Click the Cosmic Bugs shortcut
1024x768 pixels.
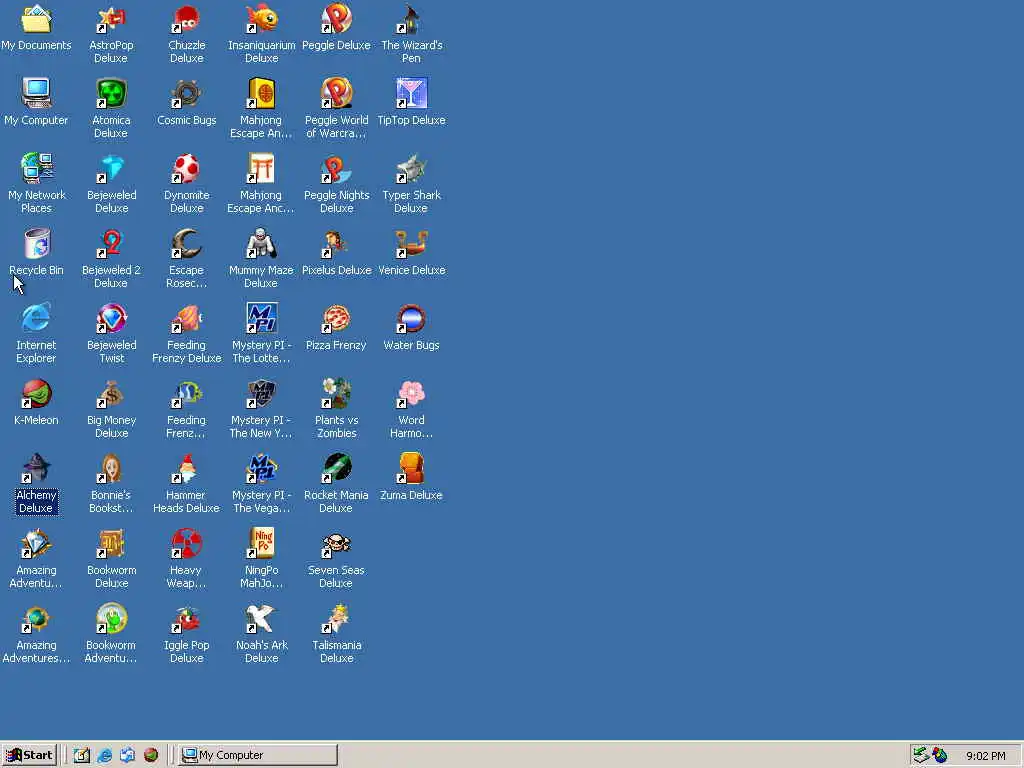187,93
